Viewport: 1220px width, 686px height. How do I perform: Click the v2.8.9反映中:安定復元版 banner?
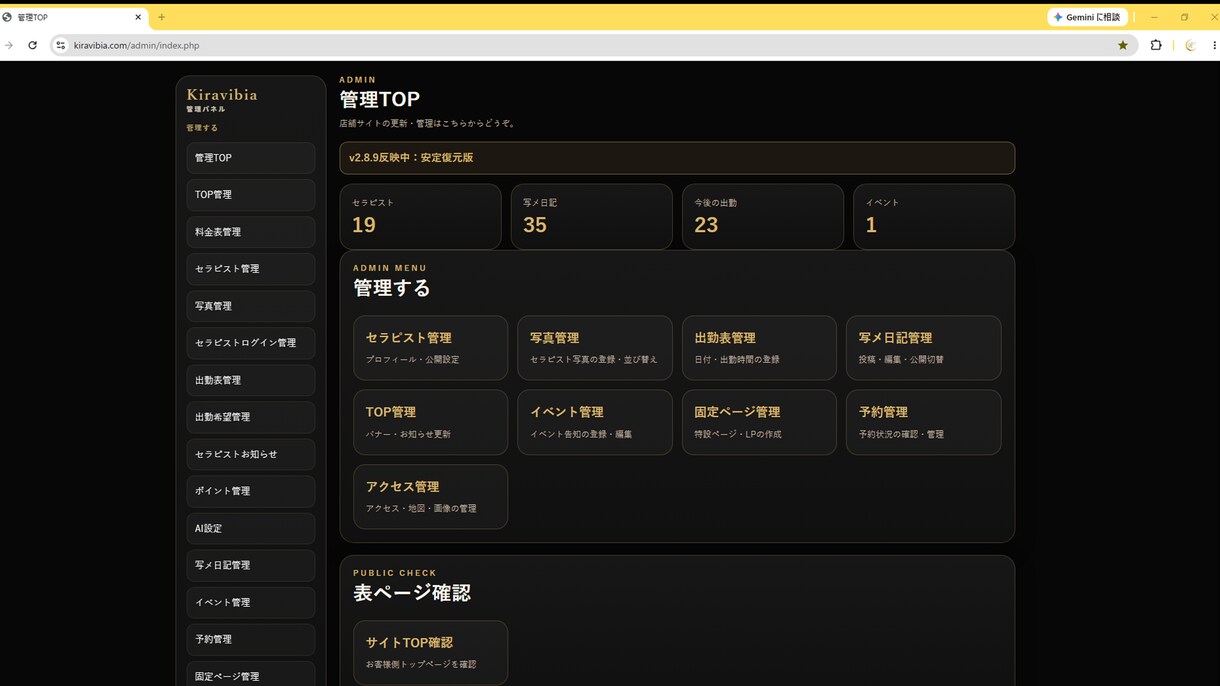677,158
